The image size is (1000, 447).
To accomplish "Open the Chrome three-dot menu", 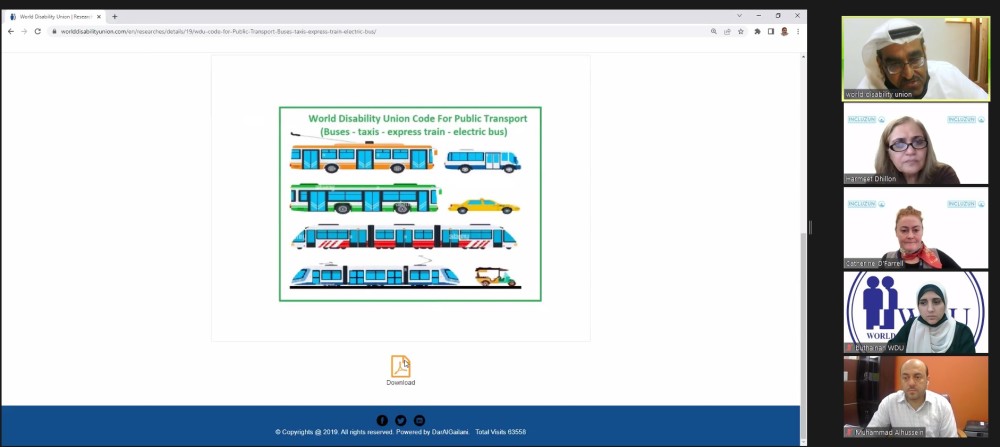I will [797, 31].
